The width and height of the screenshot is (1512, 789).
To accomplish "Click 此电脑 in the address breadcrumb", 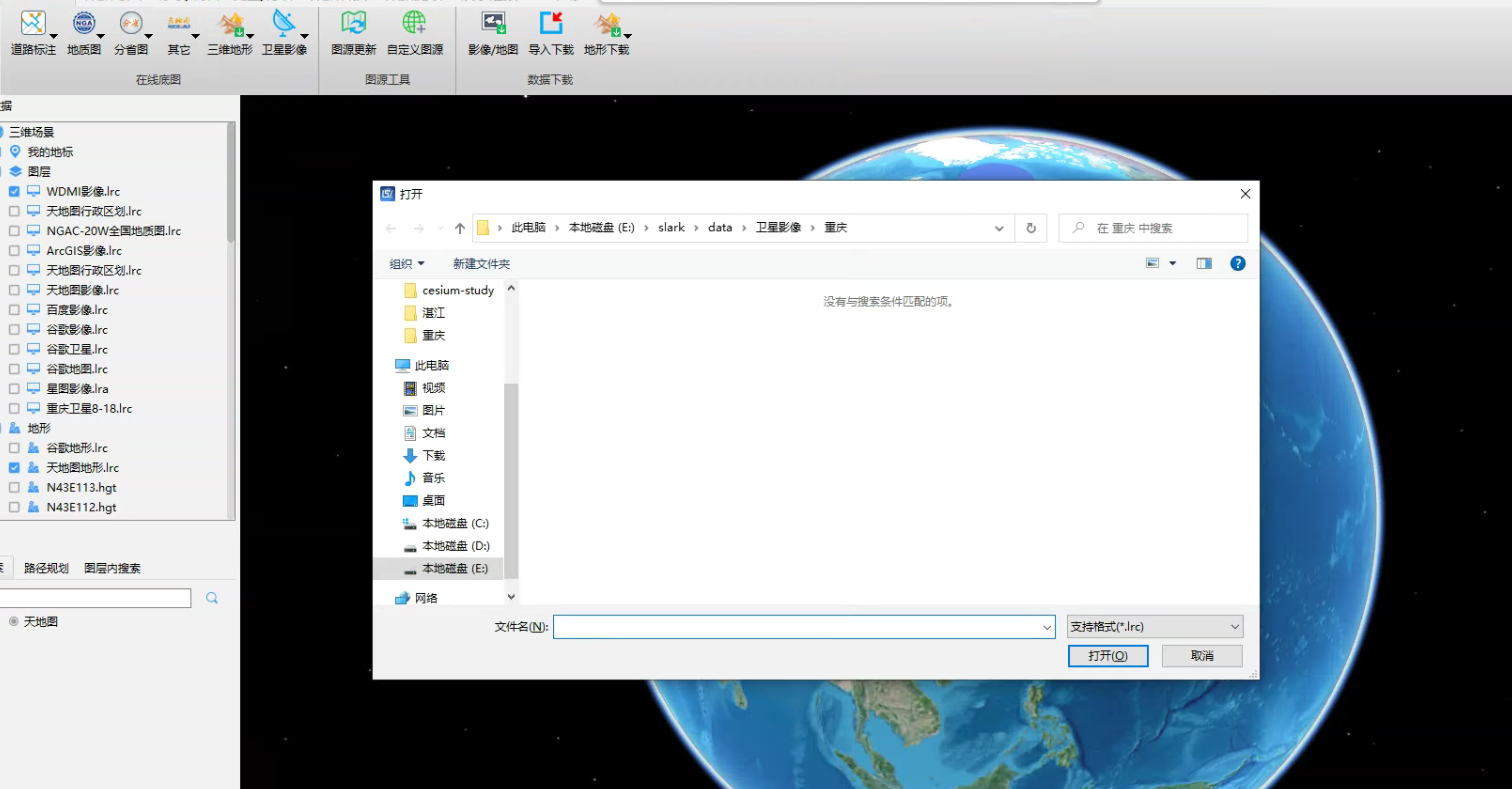I will [528, 228].
